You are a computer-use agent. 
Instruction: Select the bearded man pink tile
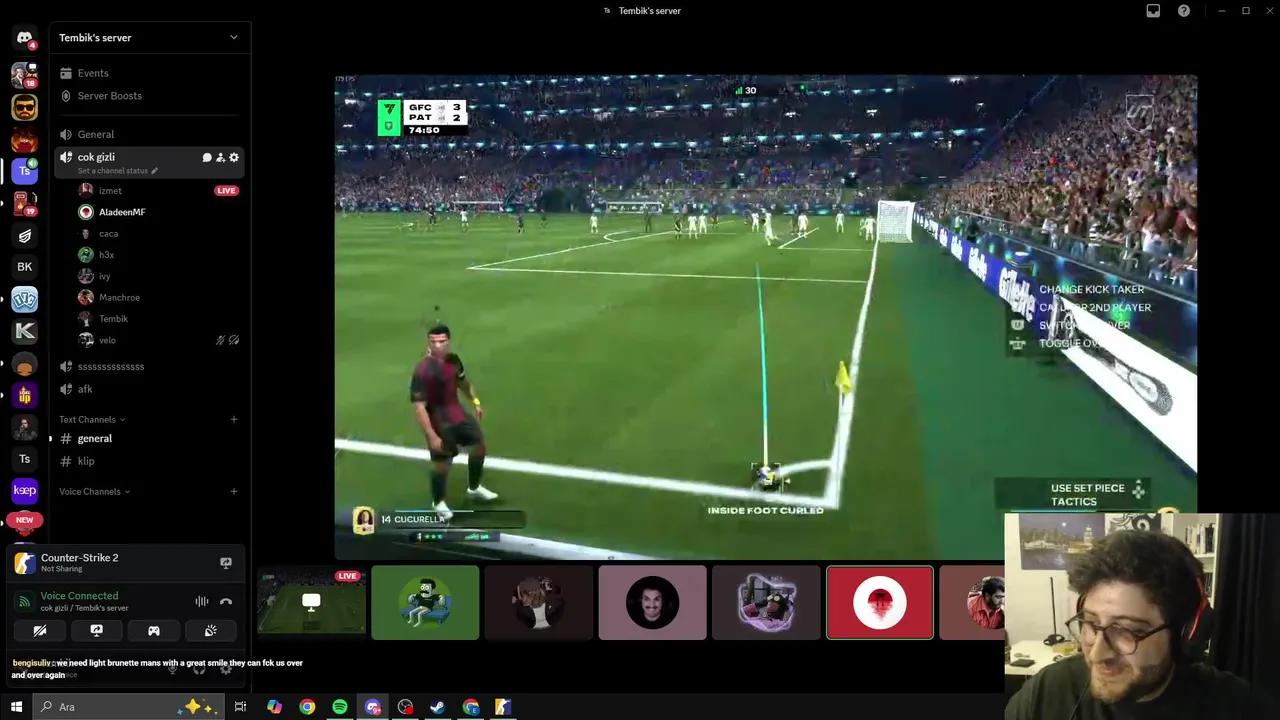coord(652,602)
